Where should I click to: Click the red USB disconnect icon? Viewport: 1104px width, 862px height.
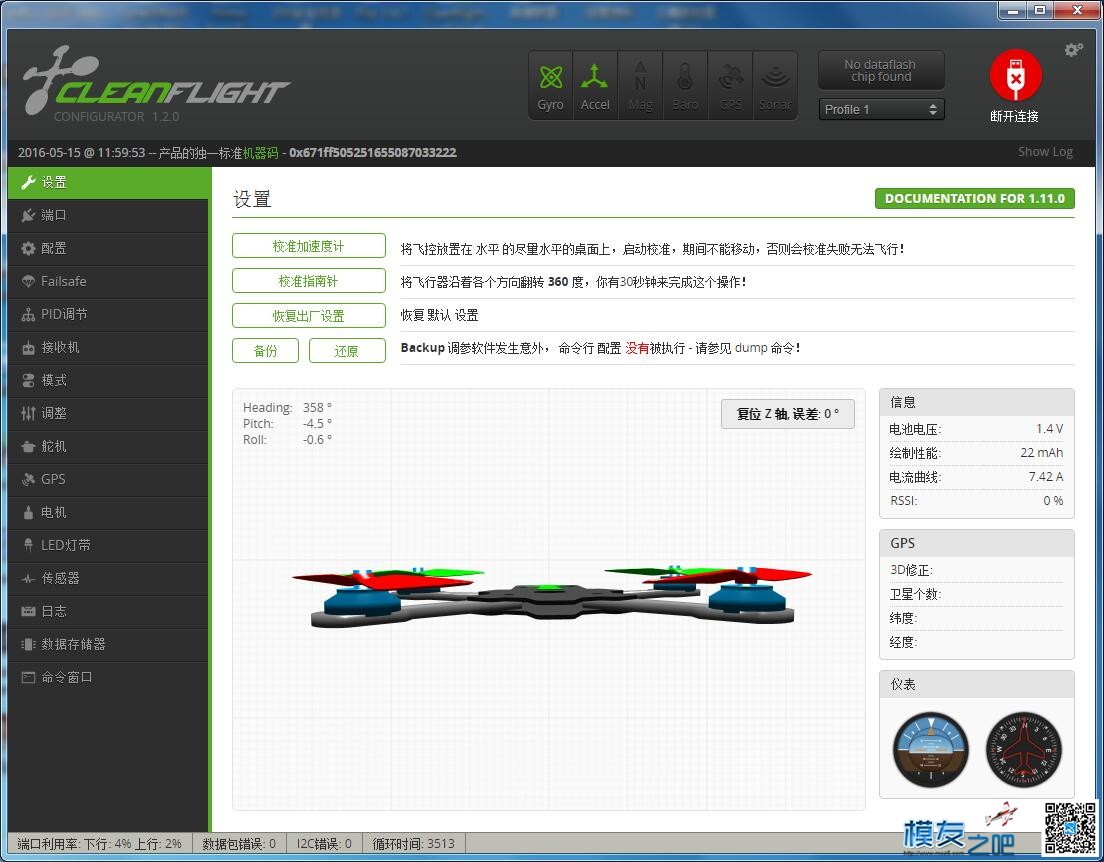click(x=1015, y=75)
